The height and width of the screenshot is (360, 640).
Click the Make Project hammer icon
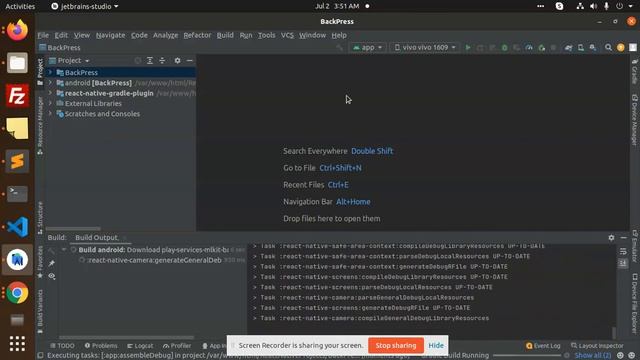[x=339, y=48]
